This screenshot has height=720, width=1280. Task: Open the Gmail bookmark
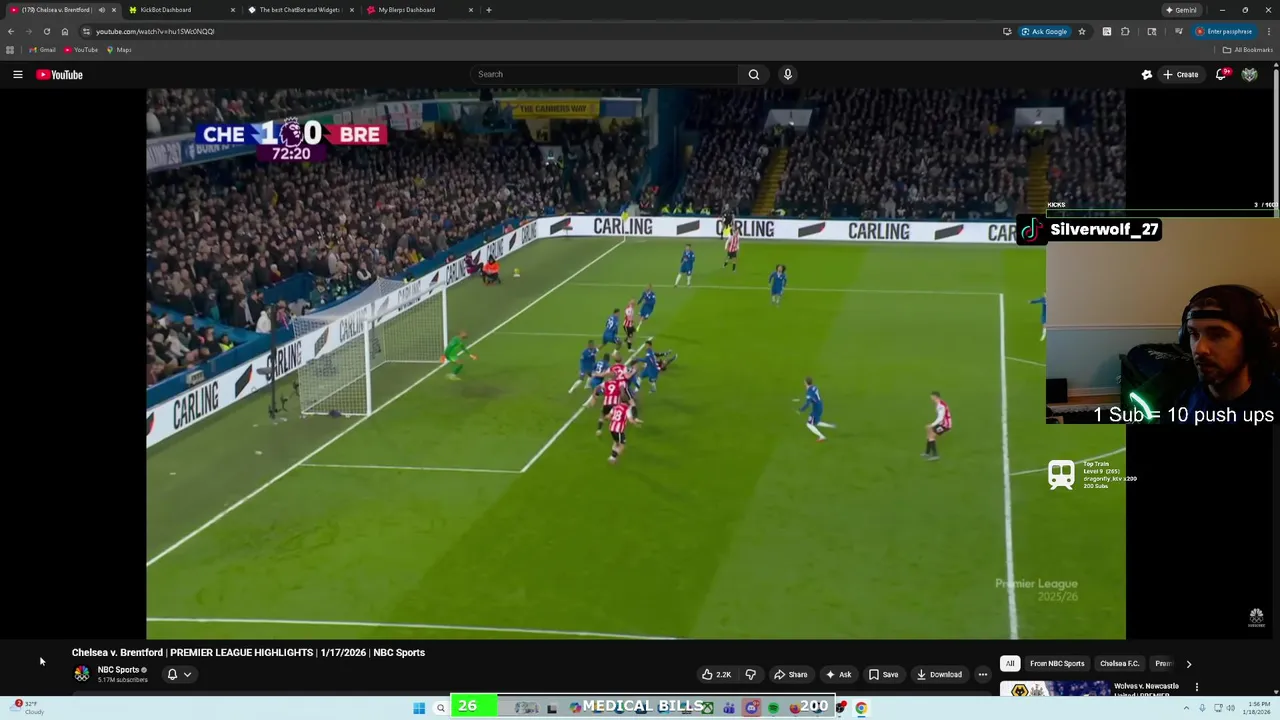(42, 50)
